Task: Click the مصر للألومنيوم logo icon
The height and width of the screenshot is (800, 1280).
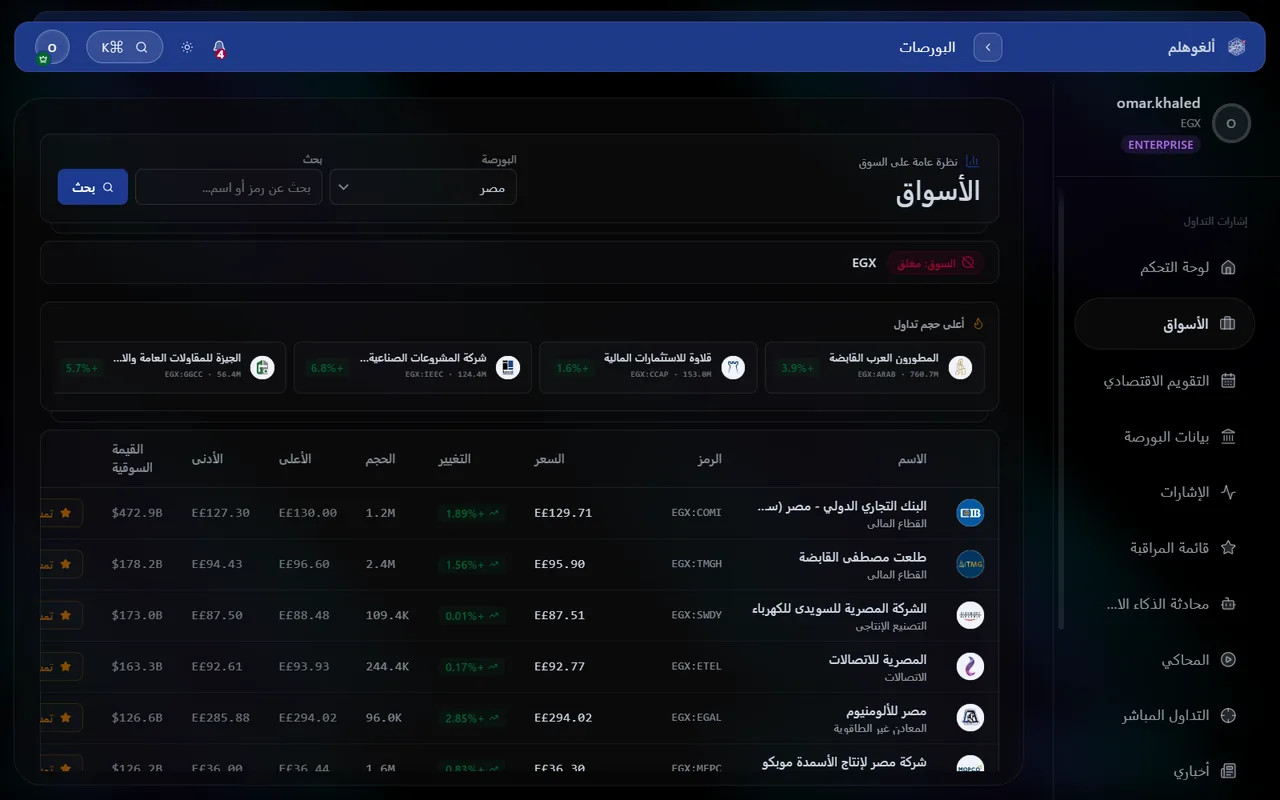Action: 970,717
